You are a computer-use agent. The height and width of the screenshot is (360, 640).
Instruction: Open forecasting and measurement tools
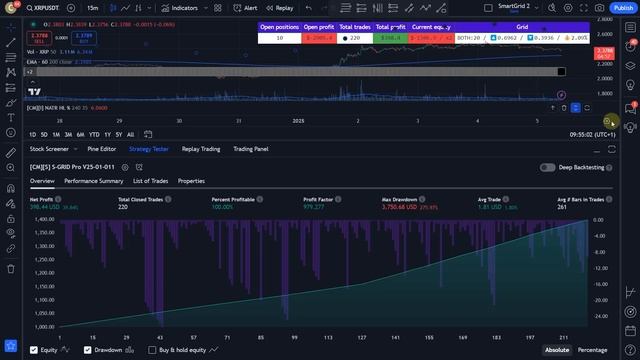click(11, 87)
